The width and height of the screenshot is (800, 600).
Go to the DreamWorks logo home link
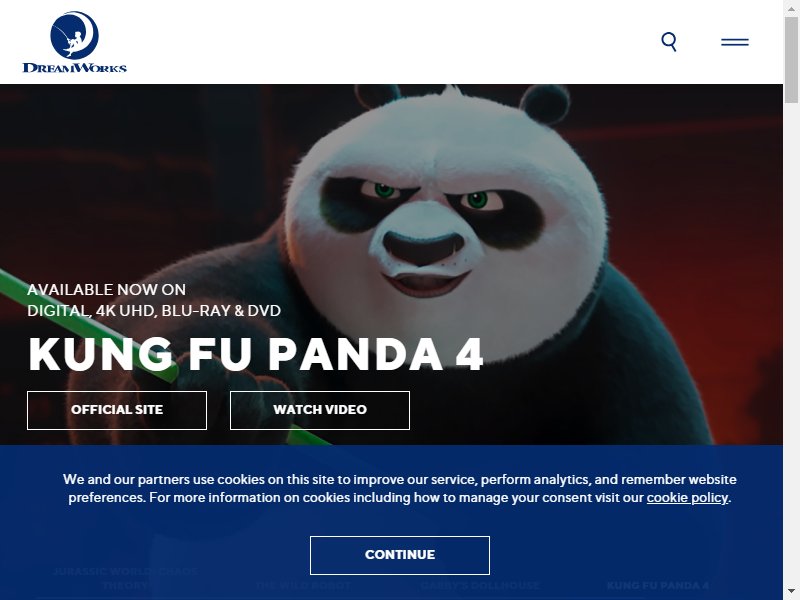74,42
